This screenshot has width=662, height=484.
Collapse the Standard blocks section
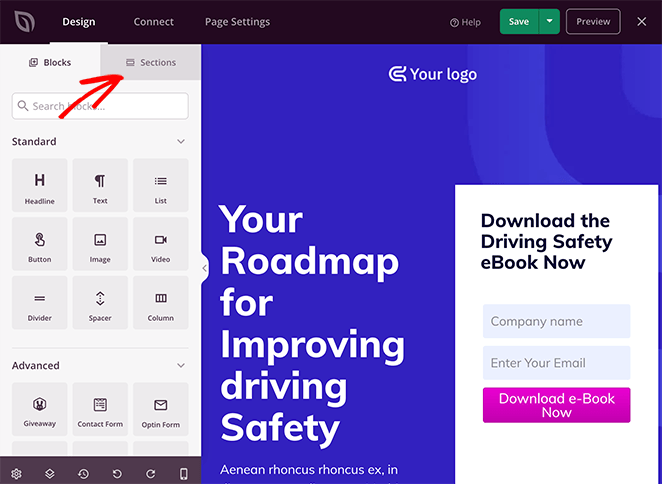click(181, 142)
